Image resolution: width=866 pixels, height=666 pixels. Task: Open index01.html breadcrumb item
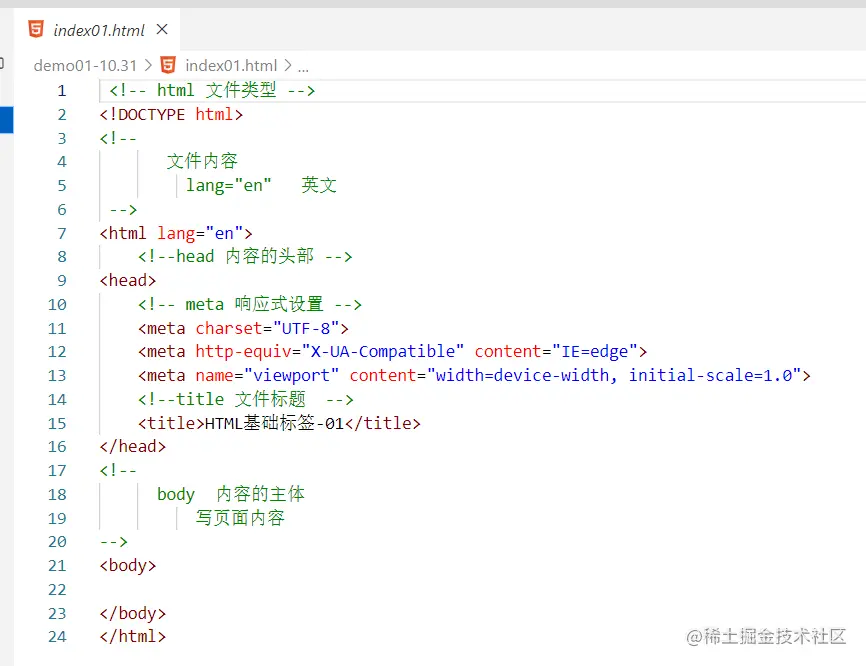(231, 66)
